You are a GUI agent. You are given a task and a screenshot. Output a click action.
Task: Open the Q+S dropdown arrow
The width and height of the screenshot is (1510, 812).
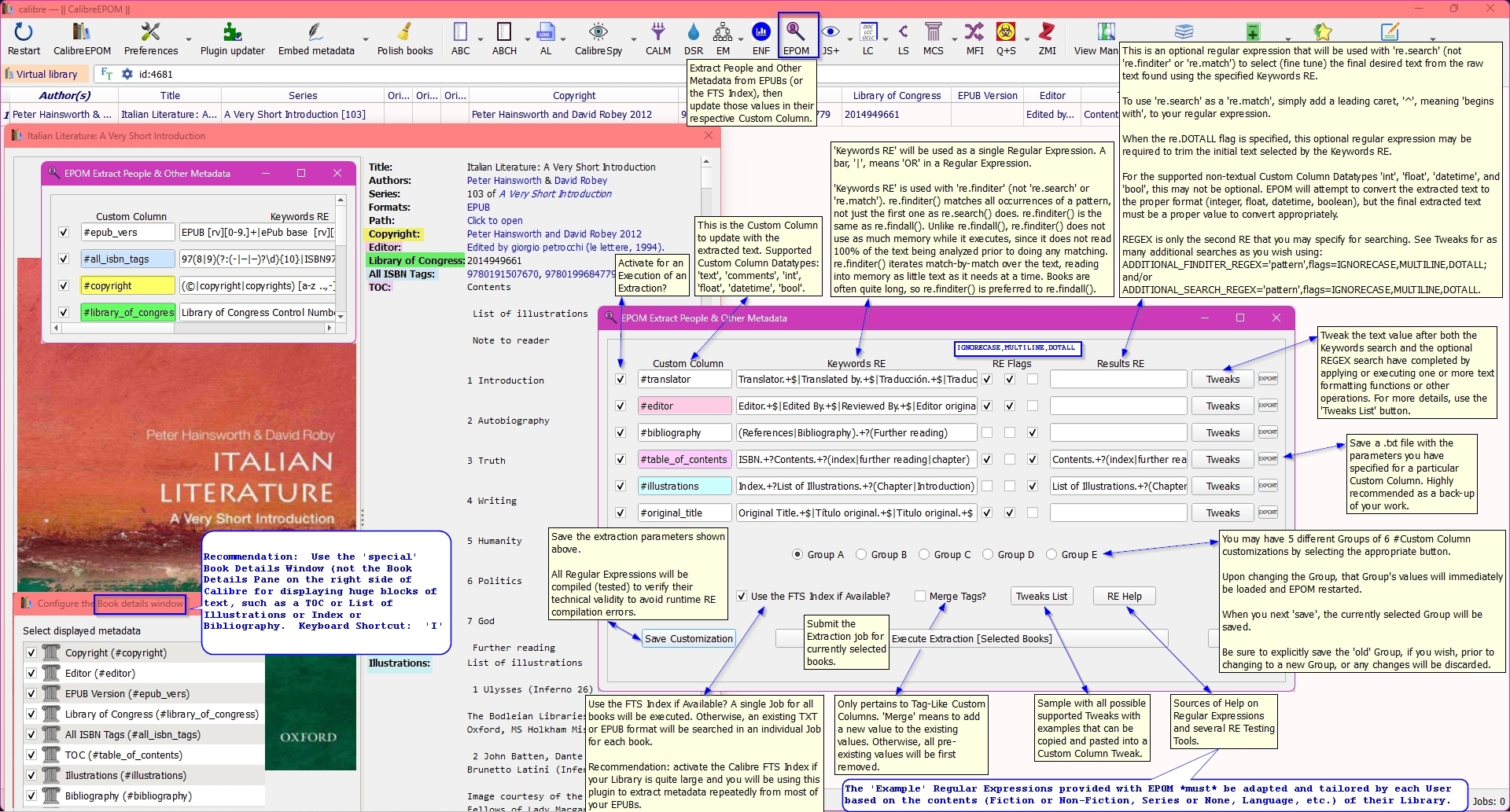(x=1026, y=39)
